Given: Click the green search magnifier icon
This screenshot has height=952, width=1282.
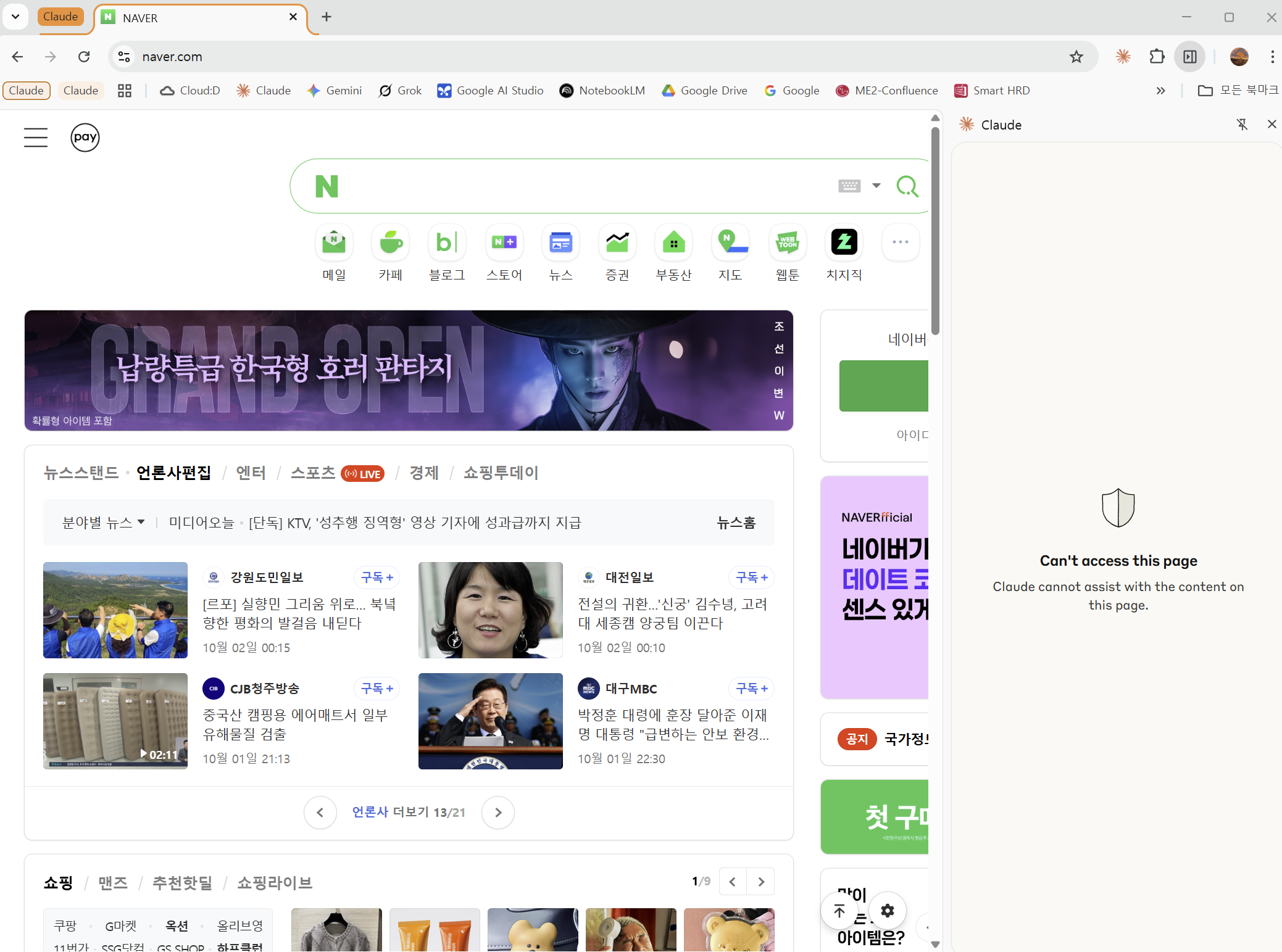Looking at the screenshot, I should coord(907,186).
